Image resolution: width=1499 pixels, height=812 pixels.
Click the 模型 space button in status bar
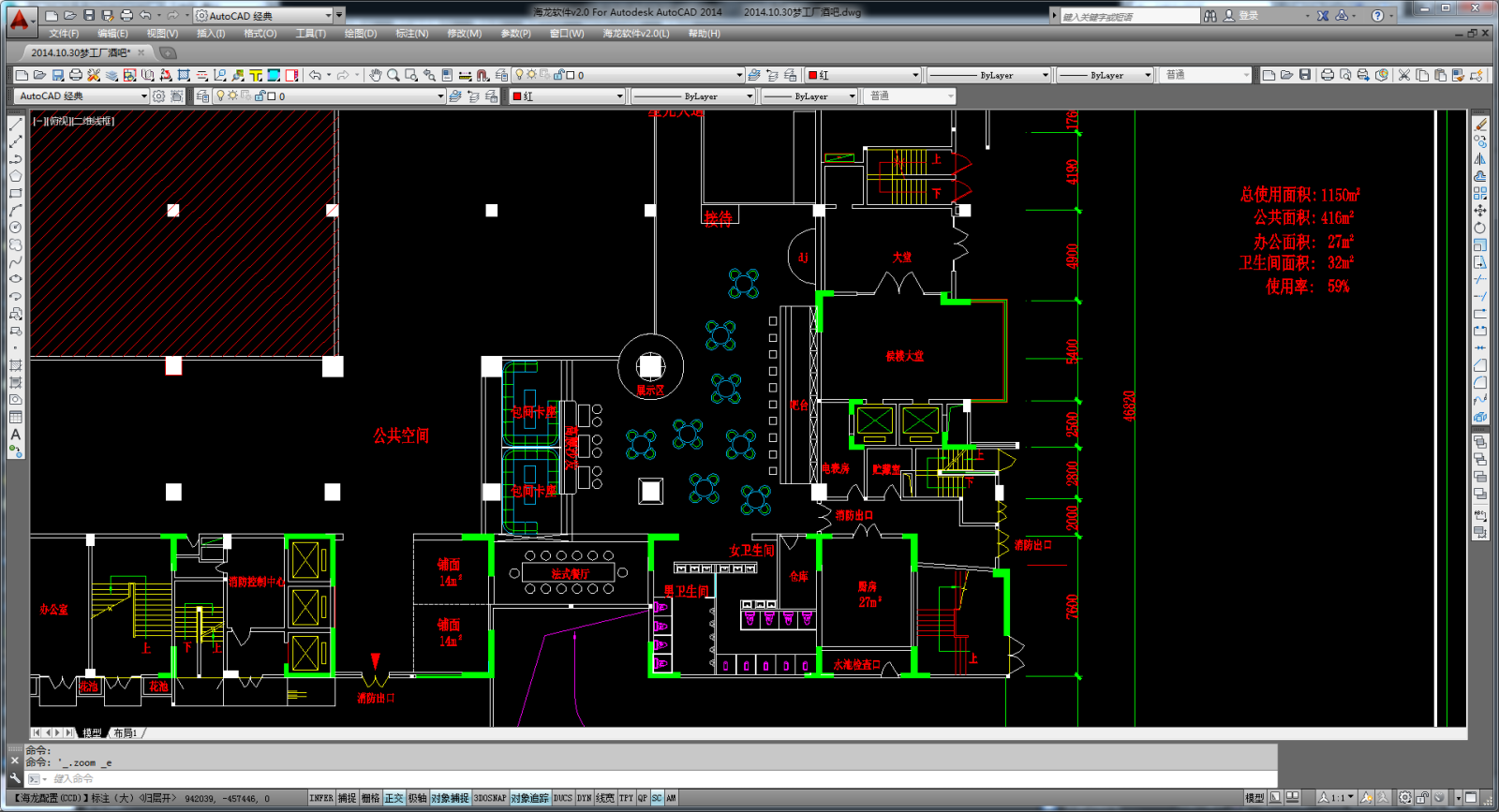point(1254,798)
